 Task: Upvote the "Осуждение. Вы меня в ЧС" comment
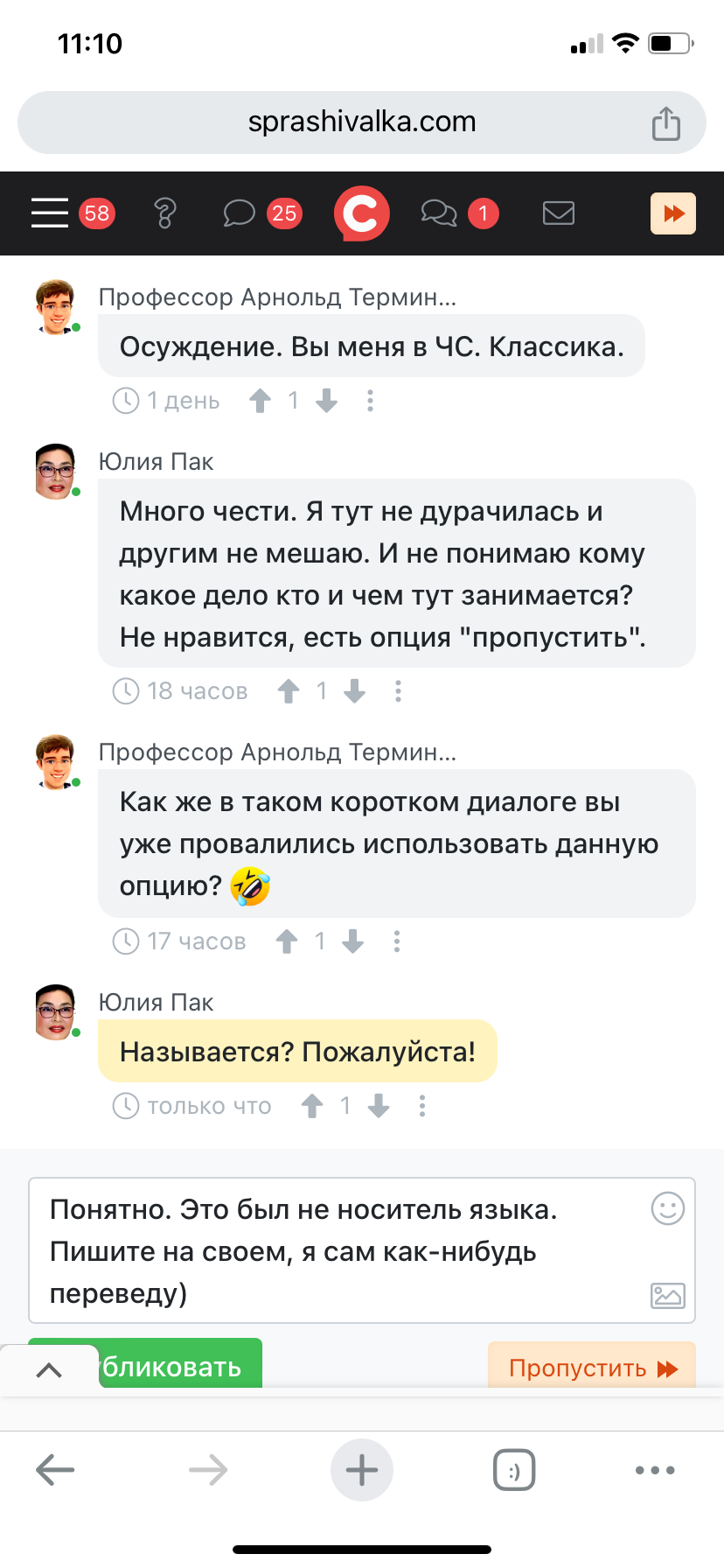[261, 401]
